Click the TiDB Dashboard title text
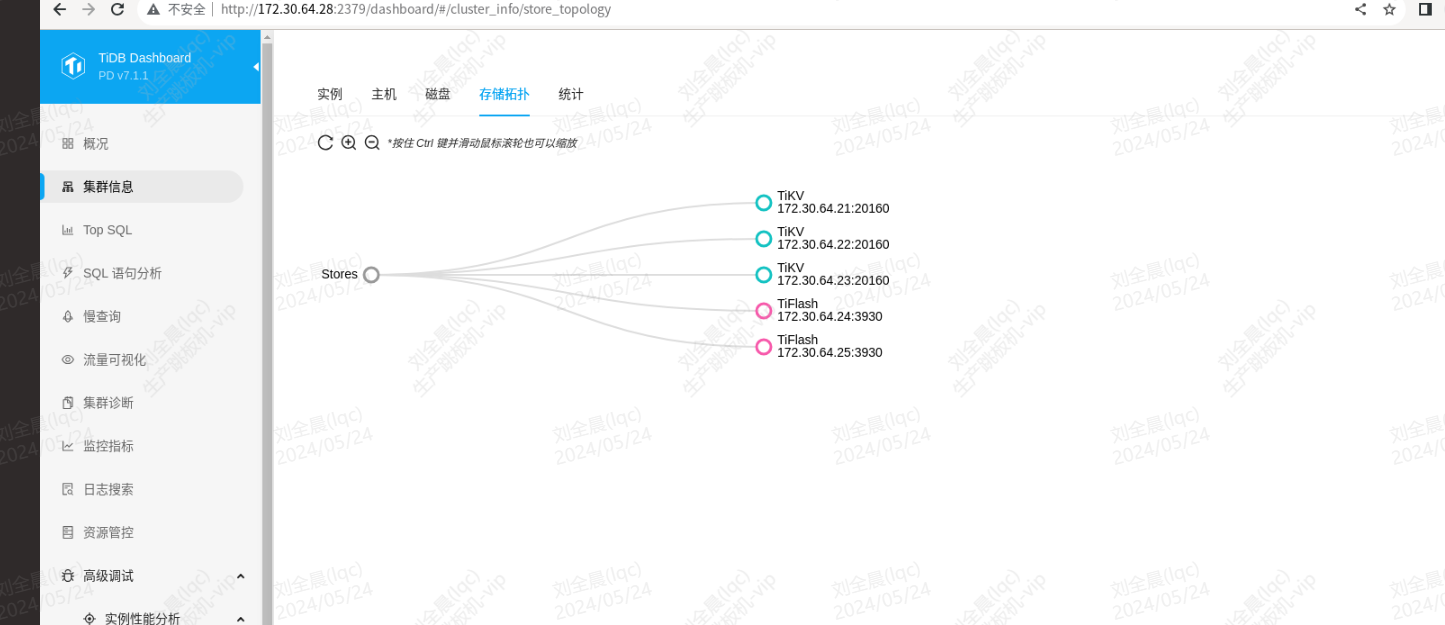The height and width of the screenshot is (625, 1445). [145, 58]
